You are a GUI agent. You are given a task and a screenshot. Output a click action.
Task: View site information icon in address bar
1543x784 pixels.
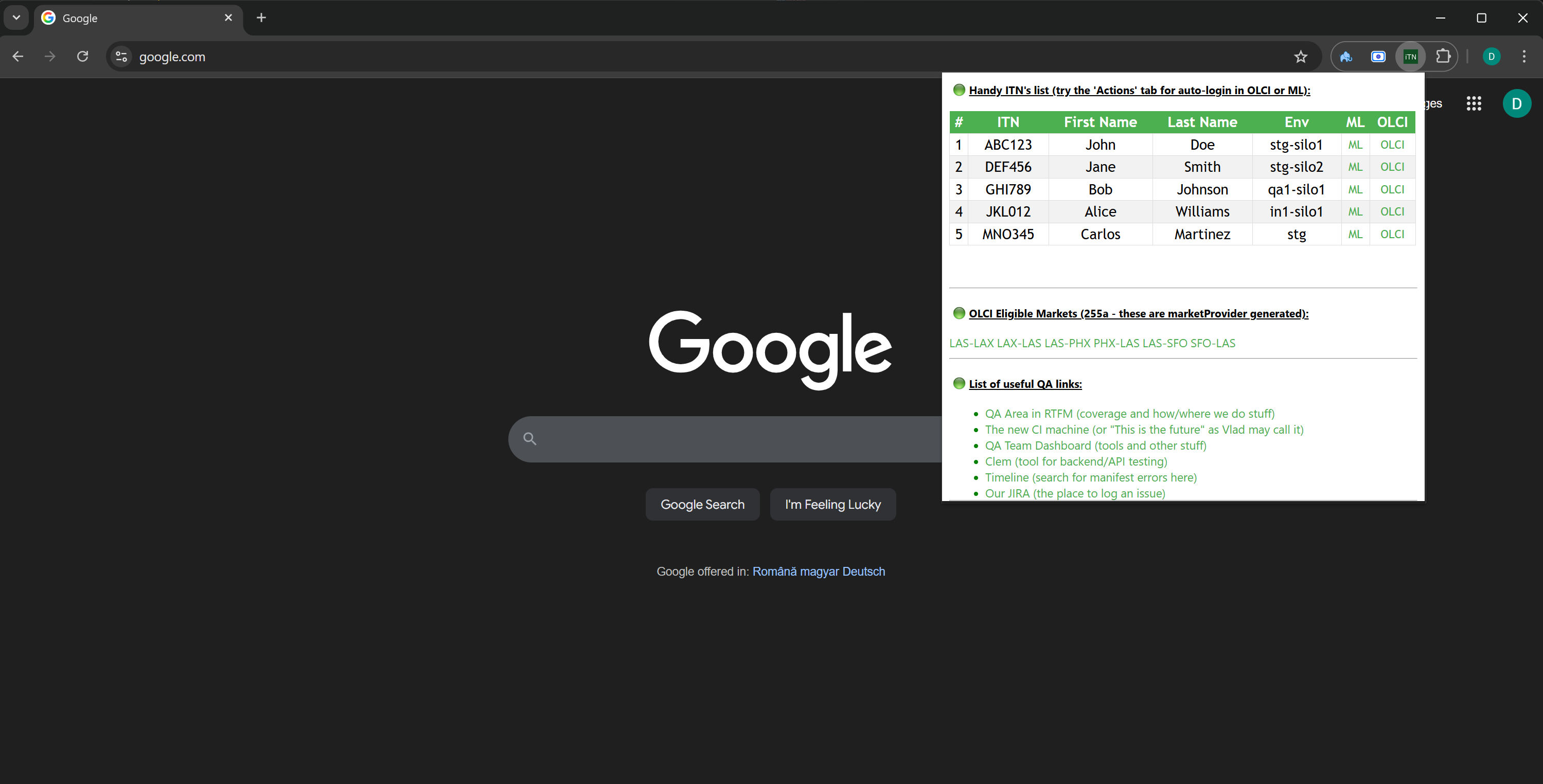121,57
